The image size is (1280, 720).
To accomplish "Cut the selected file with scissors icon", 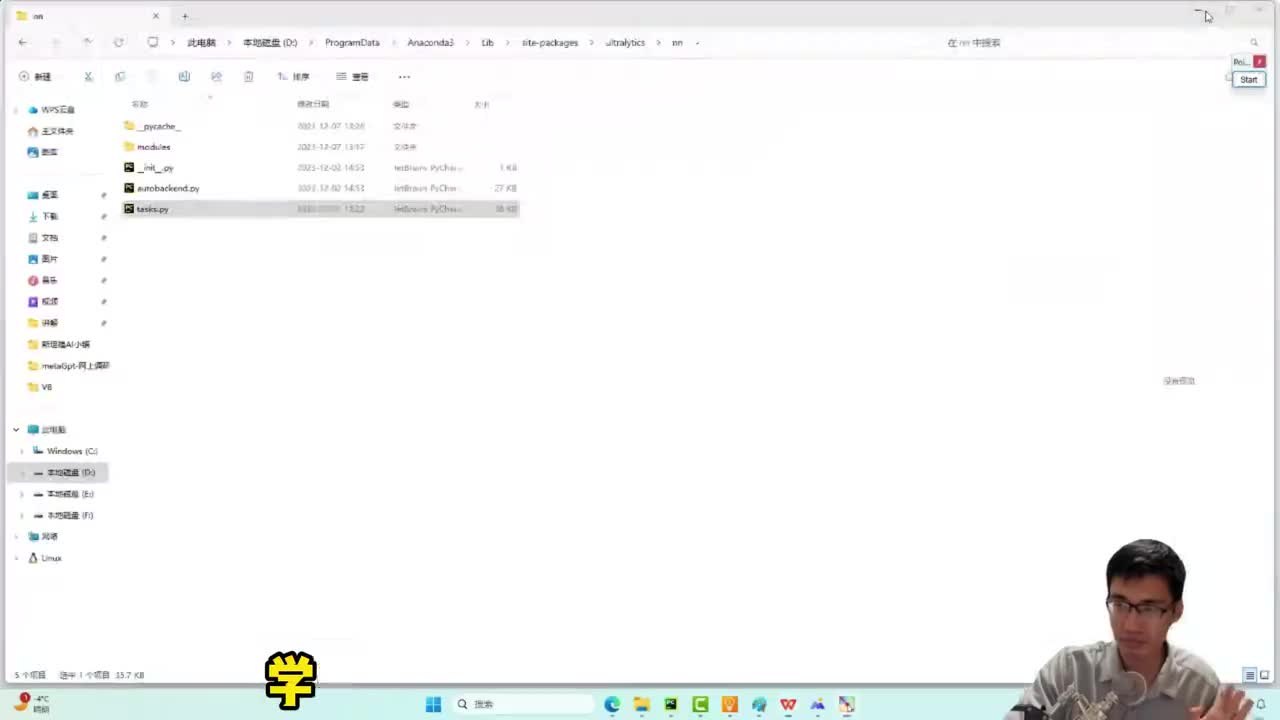I will (x=88, y=76).
